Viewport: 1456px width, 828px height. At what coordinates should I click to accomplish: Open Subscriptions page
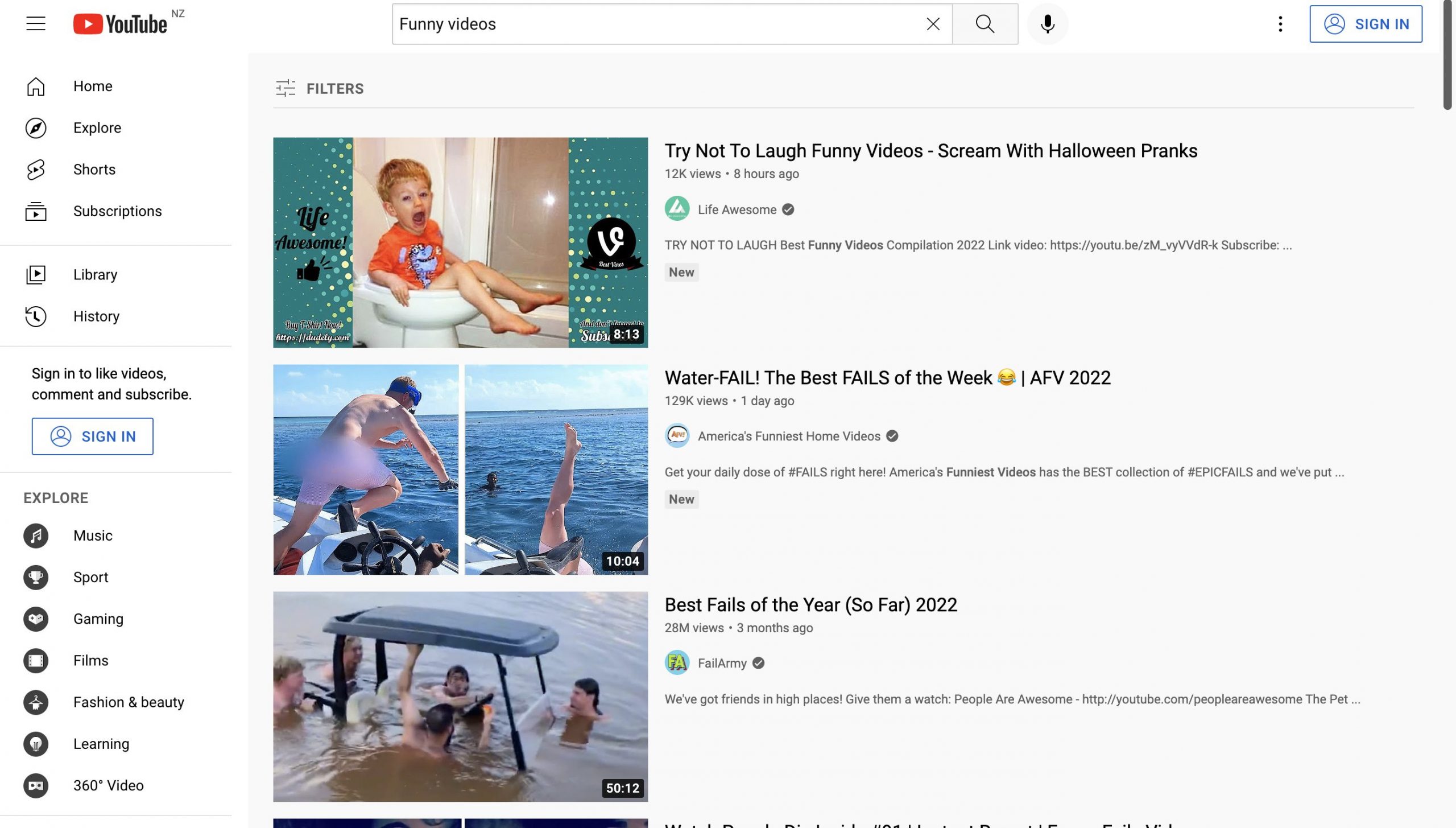[117, 211]
